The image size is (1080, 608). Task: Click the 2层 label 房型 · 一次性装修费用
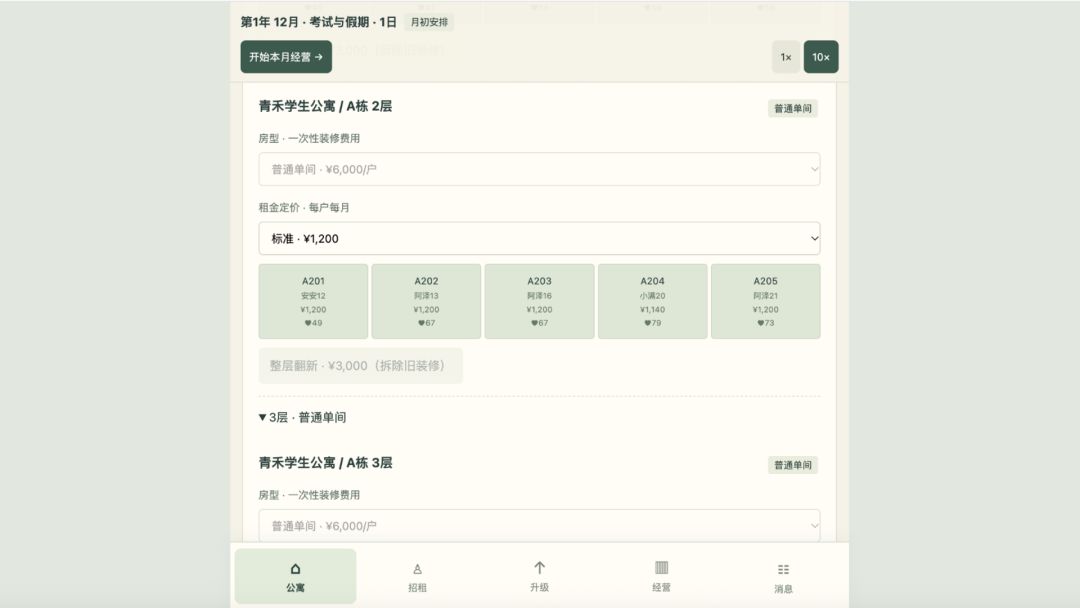point(309,138)
